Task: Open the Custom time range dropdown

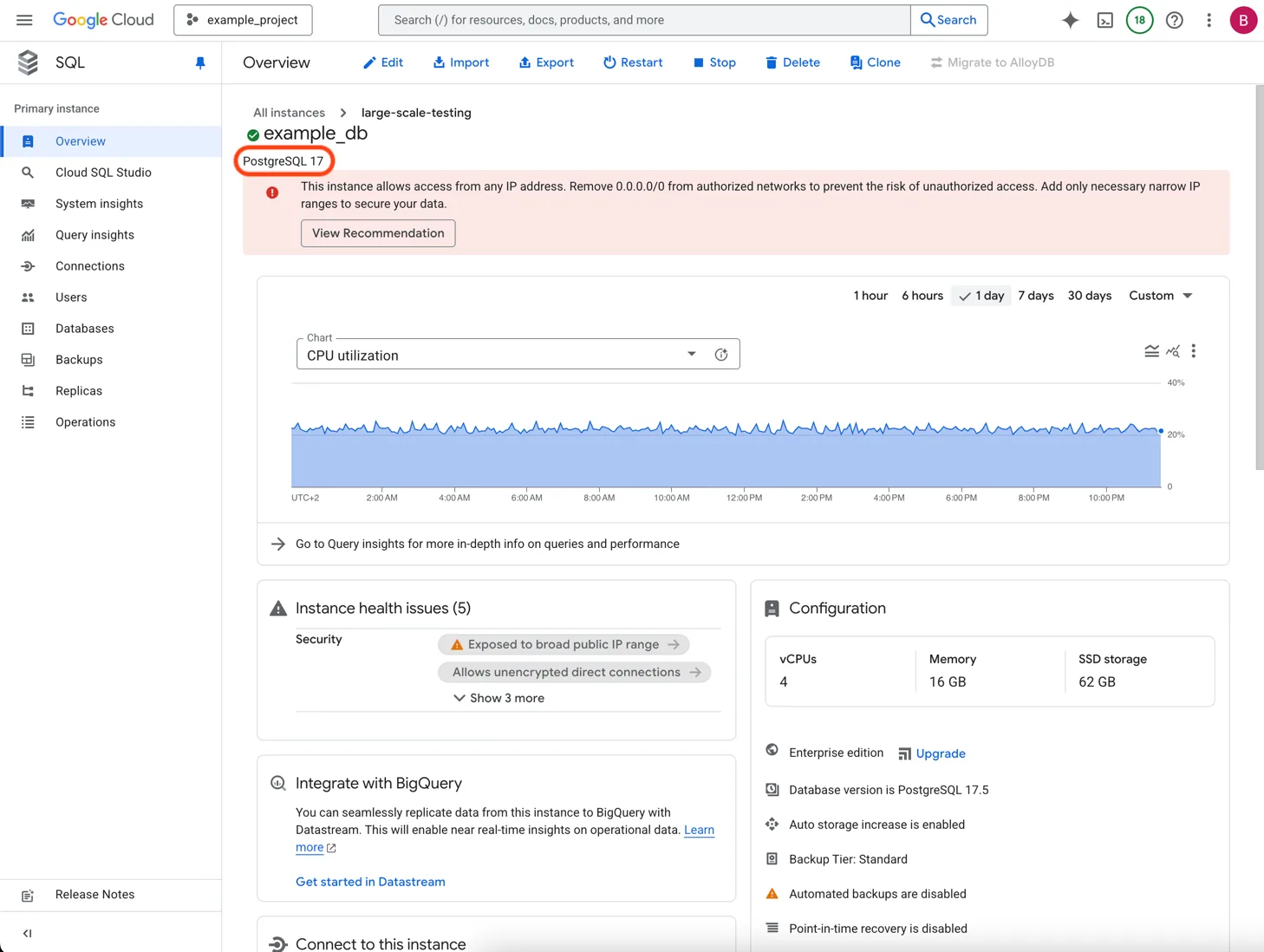Action: click(x=1161, y=296)
